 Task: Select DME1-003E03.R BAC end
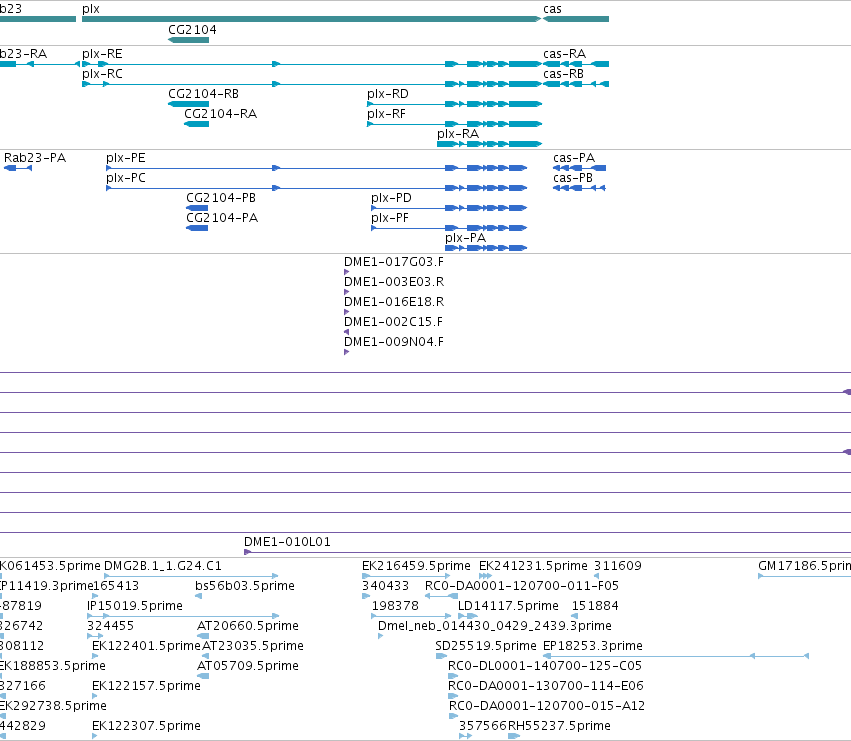pyautogui.click(x=347, y=292)
